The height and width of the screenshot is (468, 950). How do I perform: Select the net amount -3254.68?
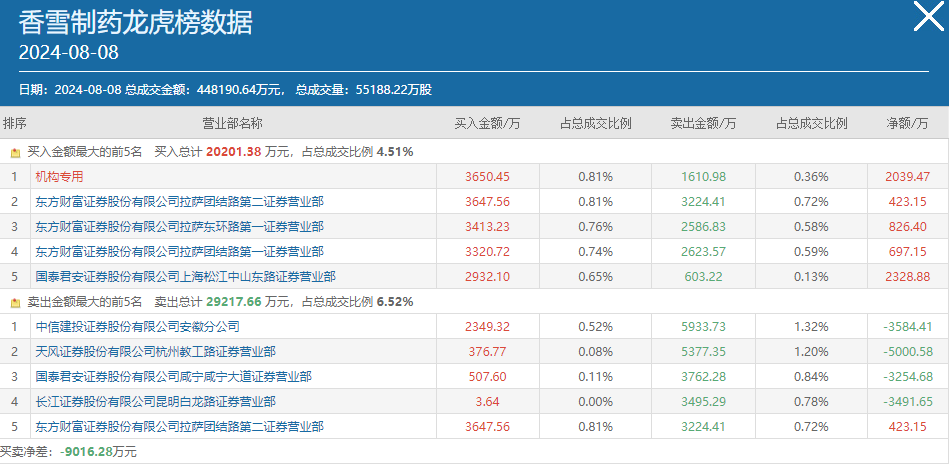tap(908, 376)
